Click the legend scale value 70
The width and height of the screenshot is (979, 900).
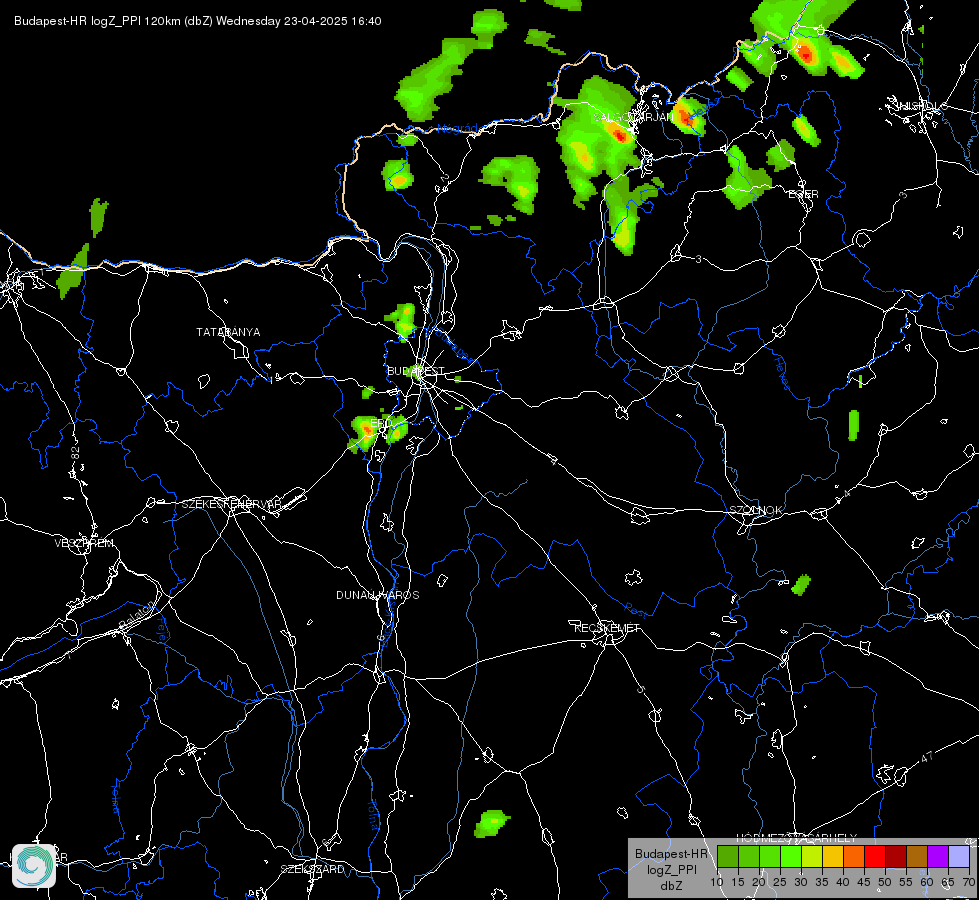[968, 882]
